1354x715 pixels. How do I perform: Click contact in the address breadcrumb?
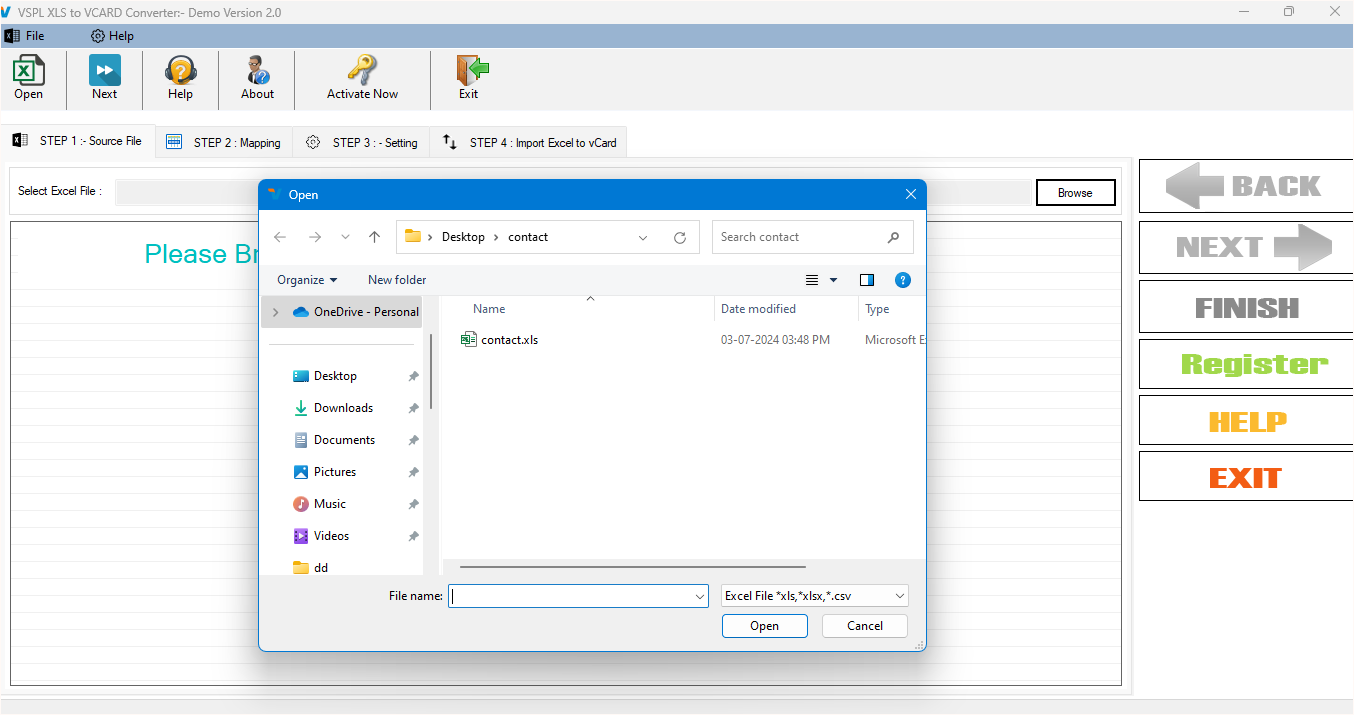point(528,237)
